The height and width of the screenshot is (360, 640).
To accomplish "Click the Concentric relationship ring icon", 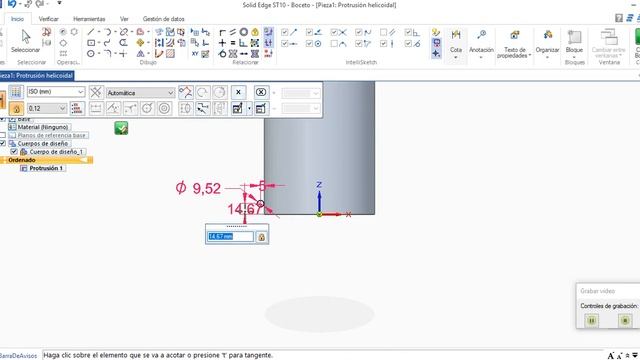I will [x=244, y=32].
